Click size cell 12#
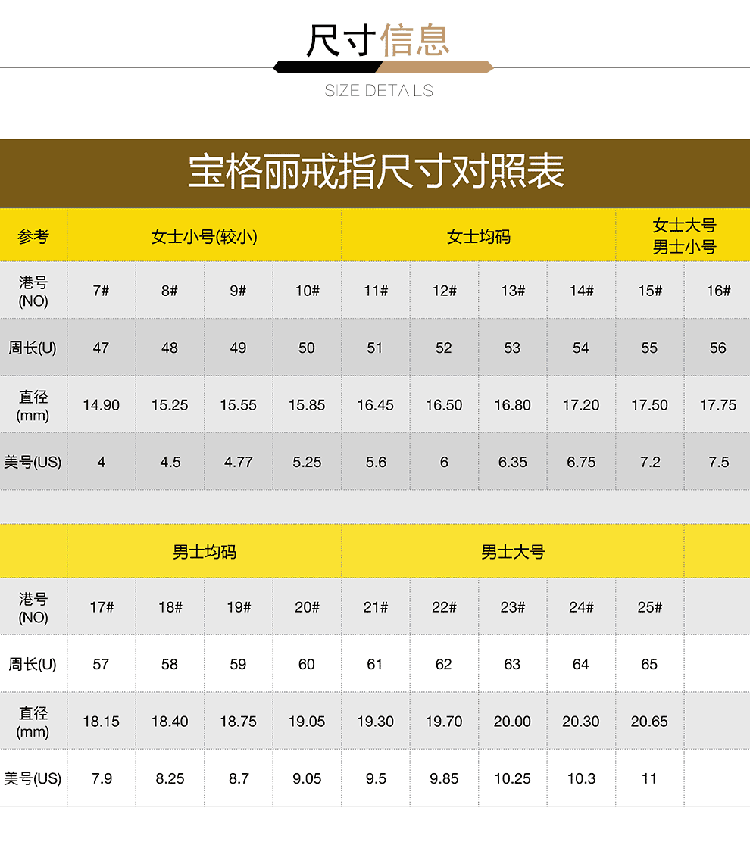The height and width of the screenshot is (848, 750). 444,291
